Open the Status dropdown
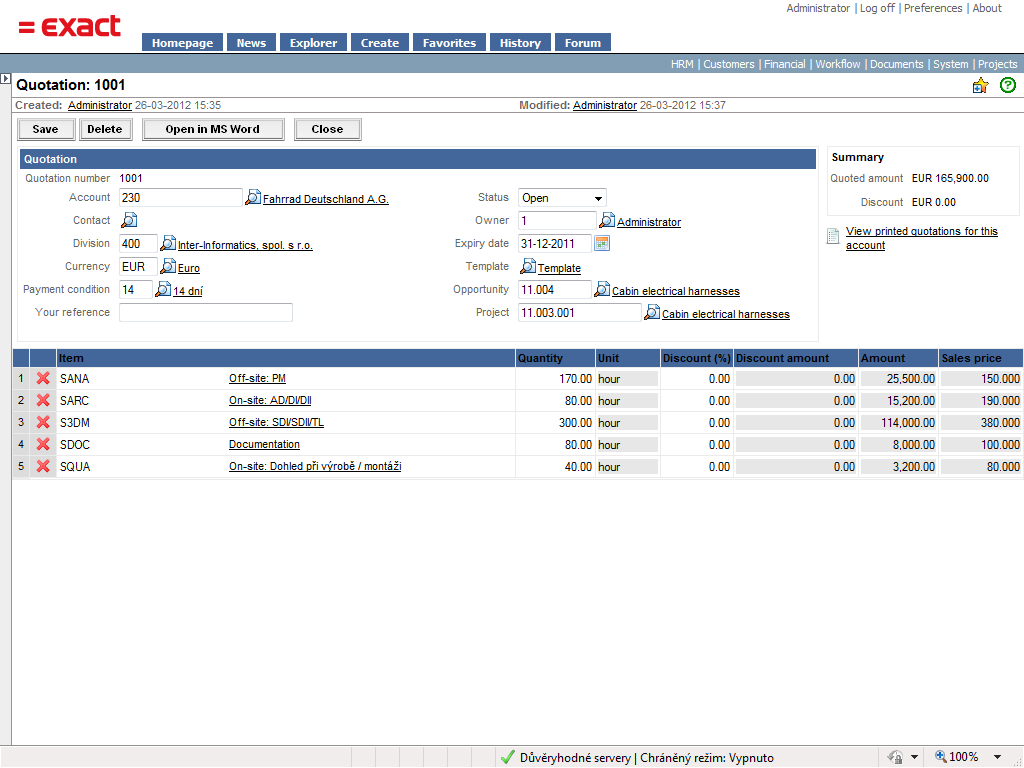The height and width of the screenshot is (768, 1024). tap(562, 198)
